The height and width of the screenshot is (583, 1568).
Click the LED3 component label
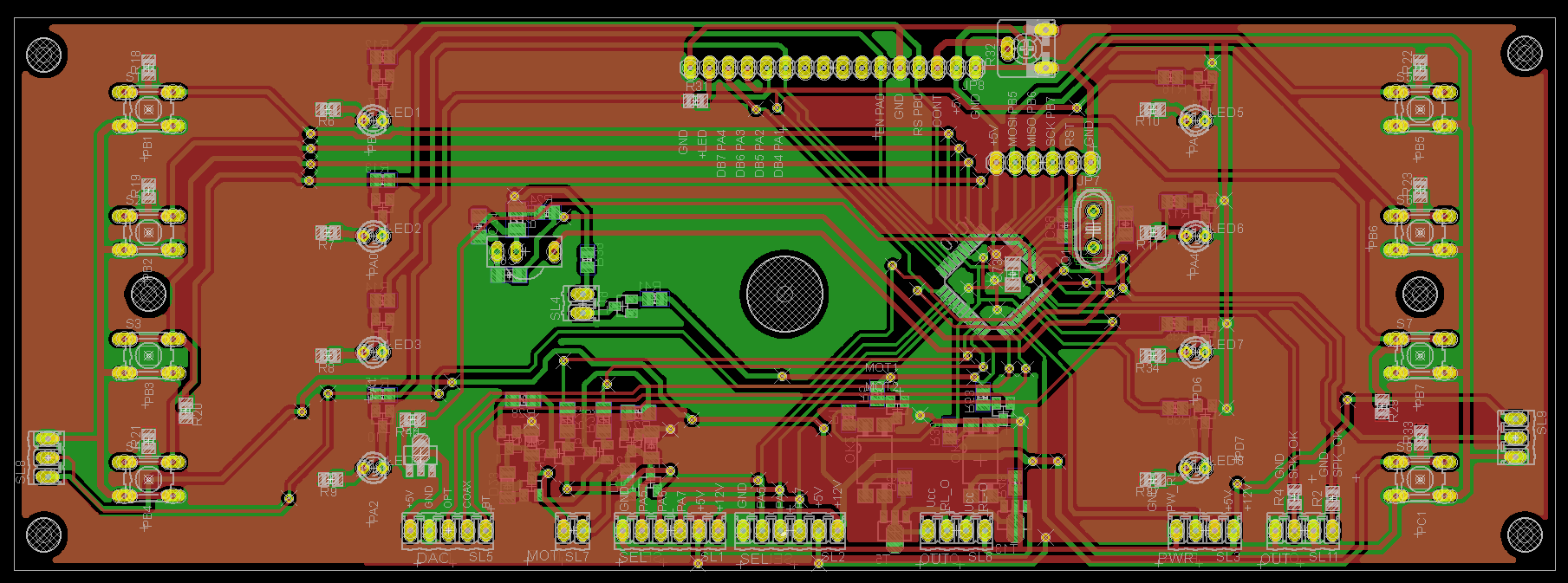[x=405, y=345]
